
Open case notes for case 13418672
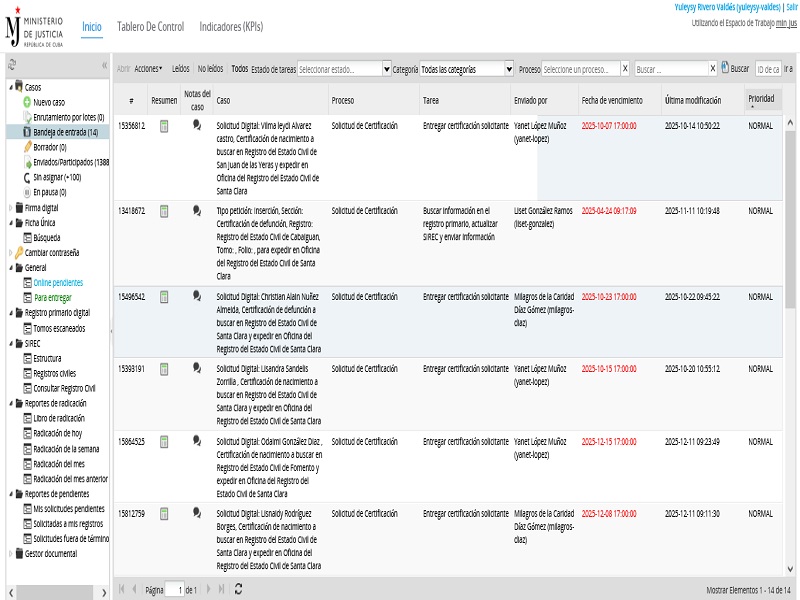tap(197, 211)
